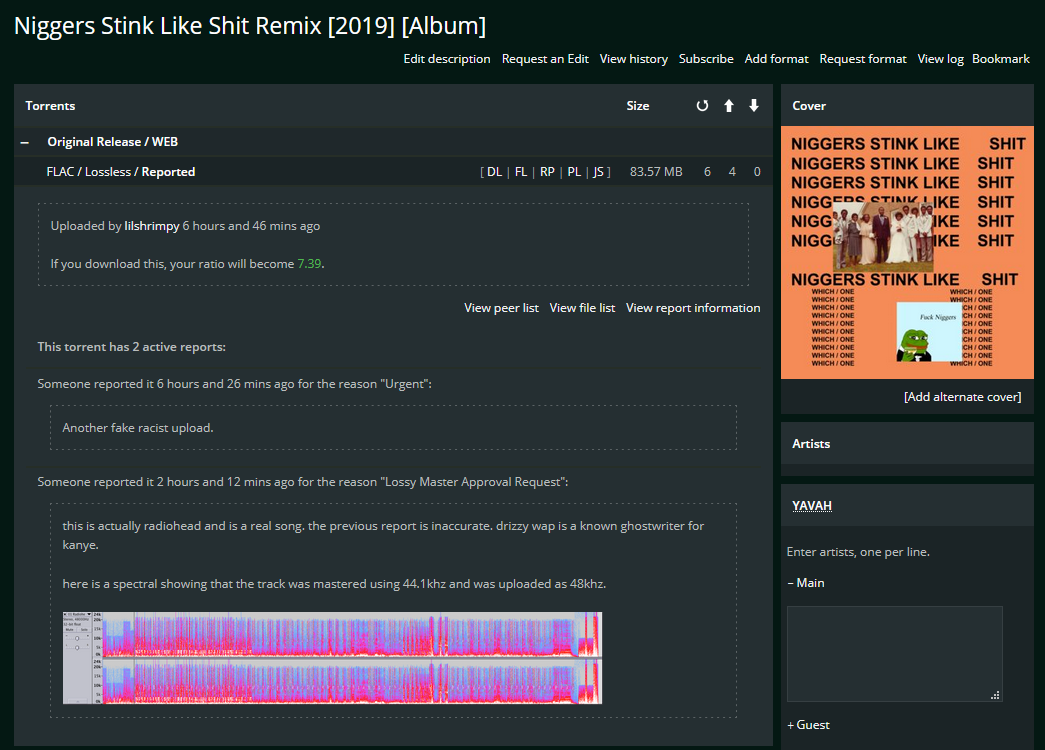Toggle the FLAC / Lossless / Reported torrent details

121,172
